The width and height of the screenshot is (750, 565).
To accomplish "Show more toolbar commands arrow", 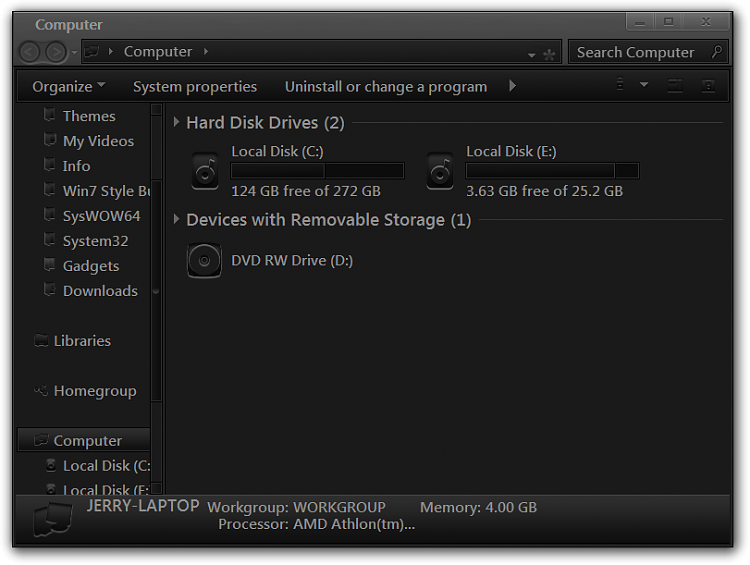I will click(512, 86).
